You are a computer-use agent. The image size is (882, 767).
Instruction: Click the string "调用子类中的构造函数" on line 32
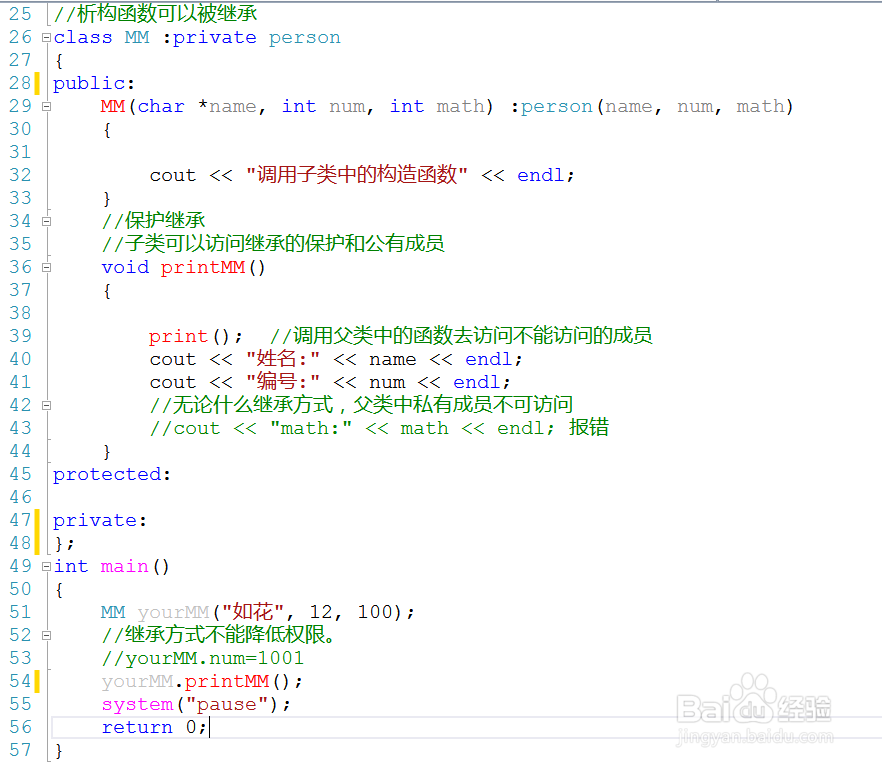click(x=357, y=175)
